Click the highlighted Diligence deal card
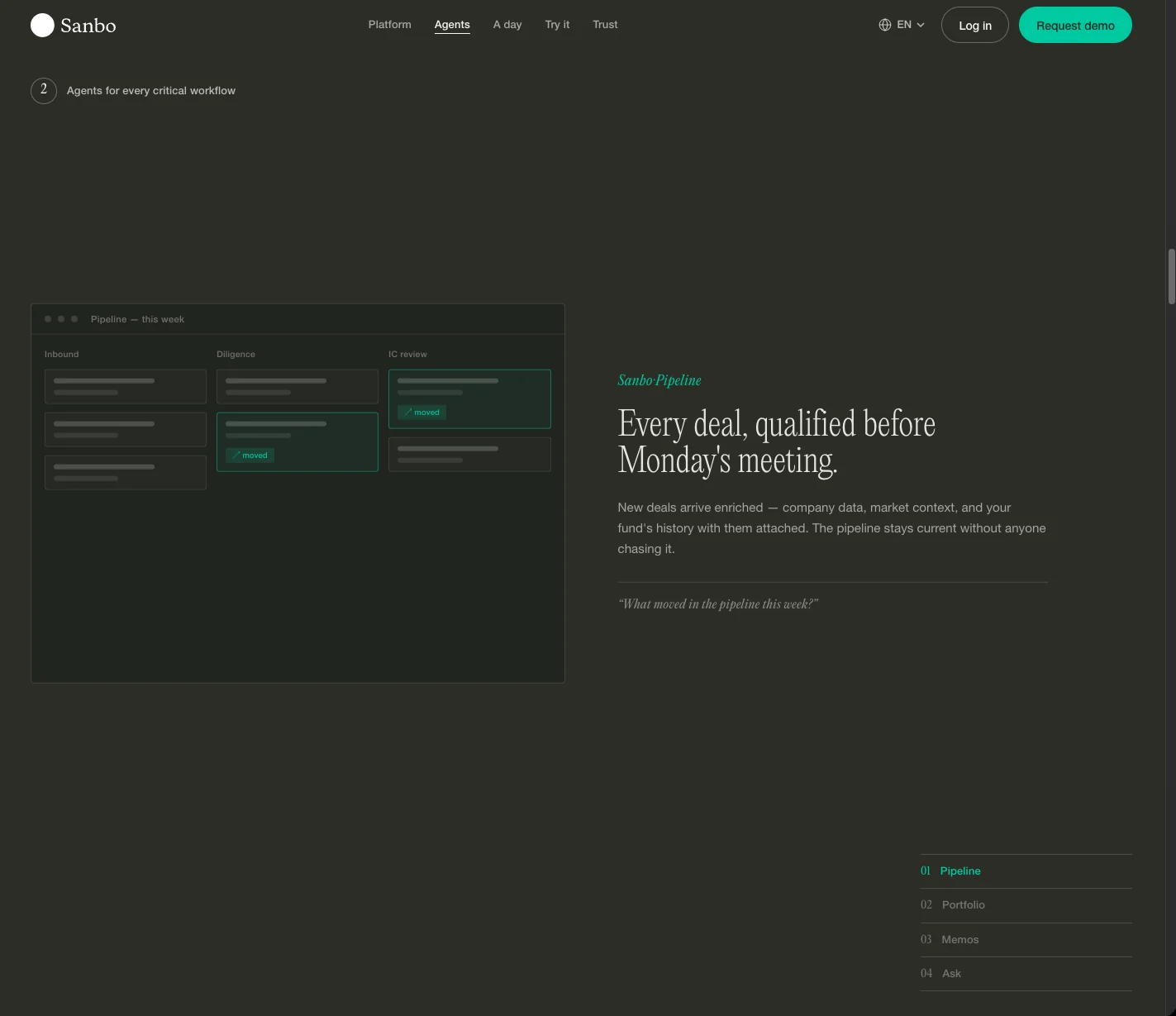The image size is (1176, 1016). coord(298,442)
